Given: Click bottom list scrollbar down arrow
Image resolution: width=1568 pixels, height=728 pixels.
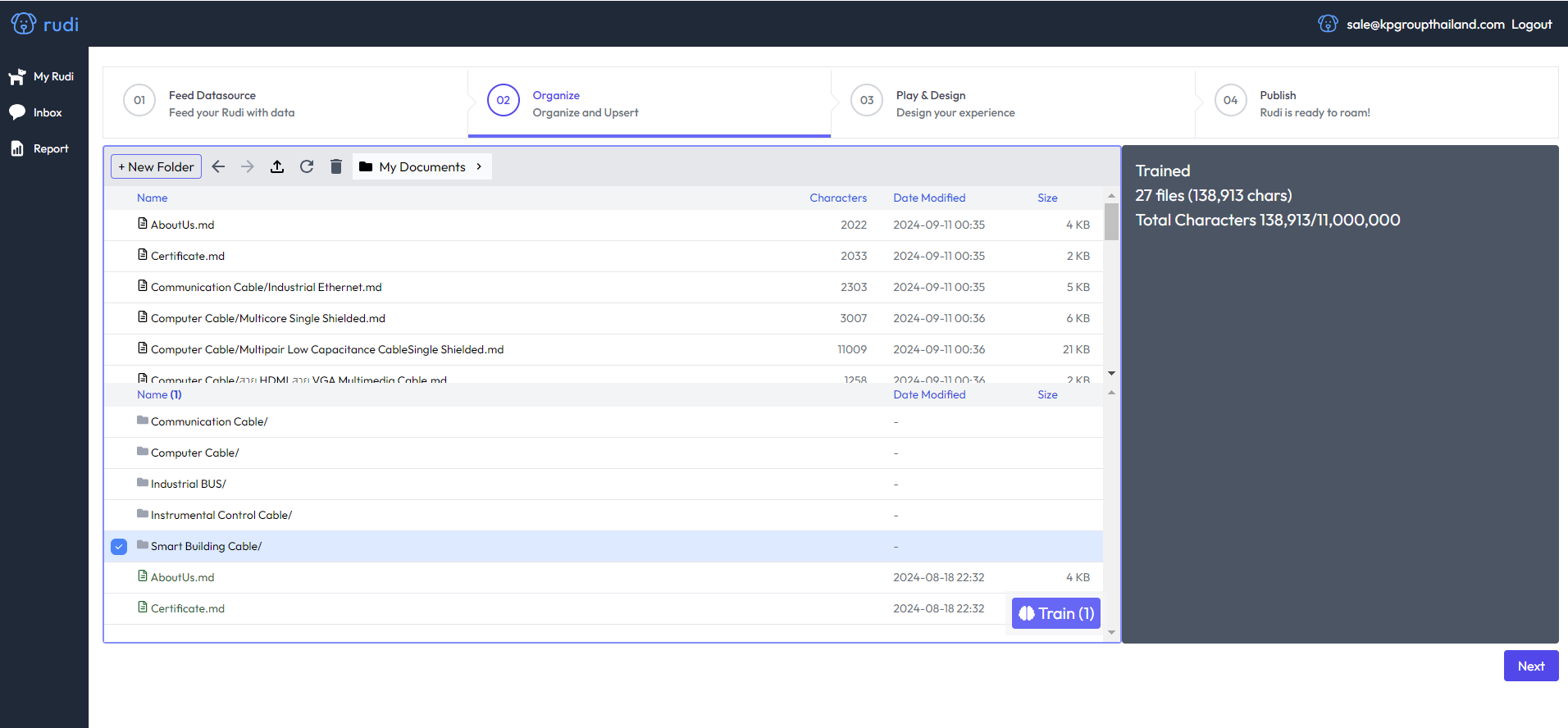Looking at the screenshot, I should pos(1111,632).
